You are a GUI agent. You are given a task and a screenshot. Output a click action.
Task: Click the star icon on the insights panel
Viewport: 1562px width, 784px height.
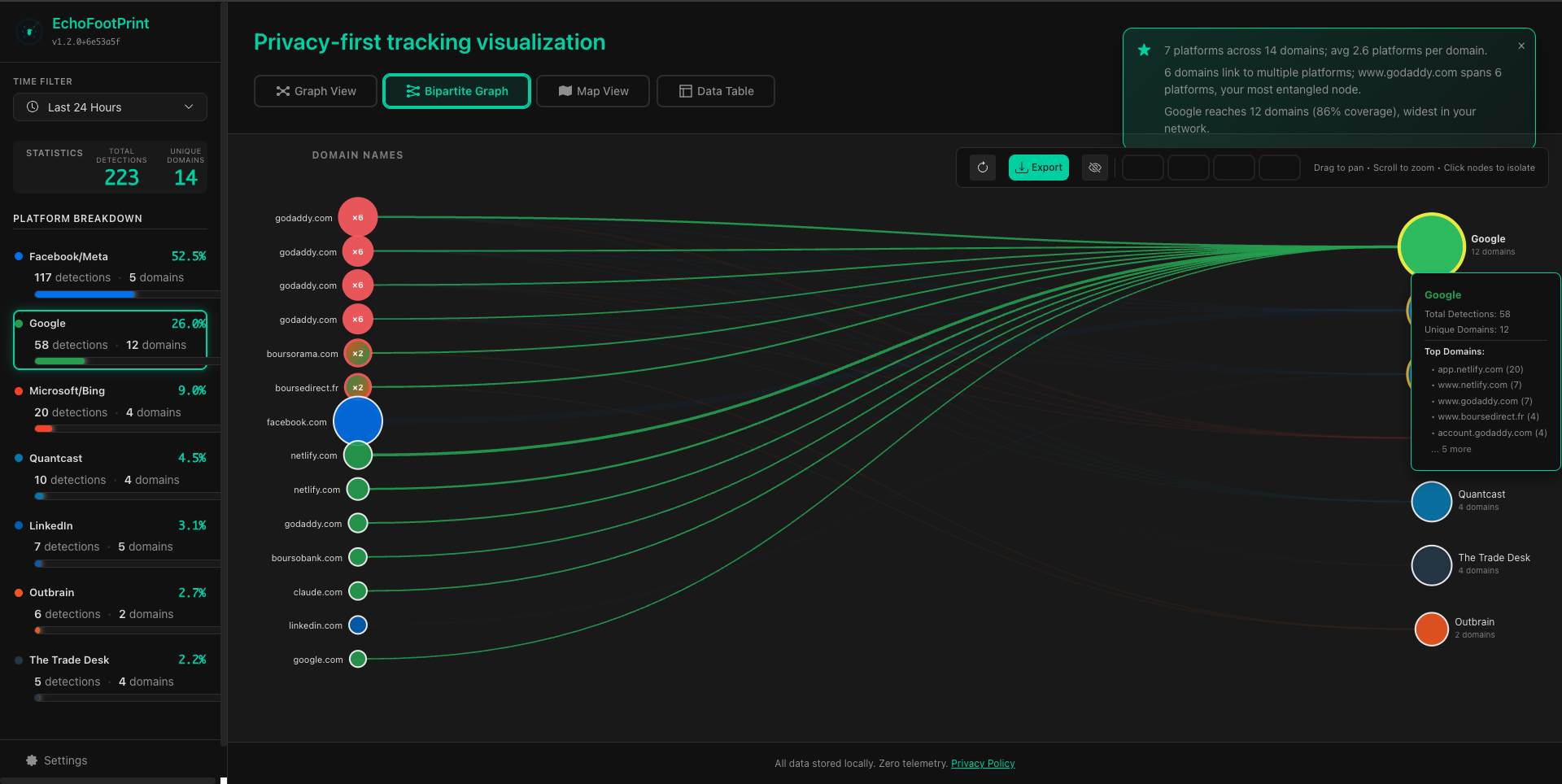pos(1145,50)
